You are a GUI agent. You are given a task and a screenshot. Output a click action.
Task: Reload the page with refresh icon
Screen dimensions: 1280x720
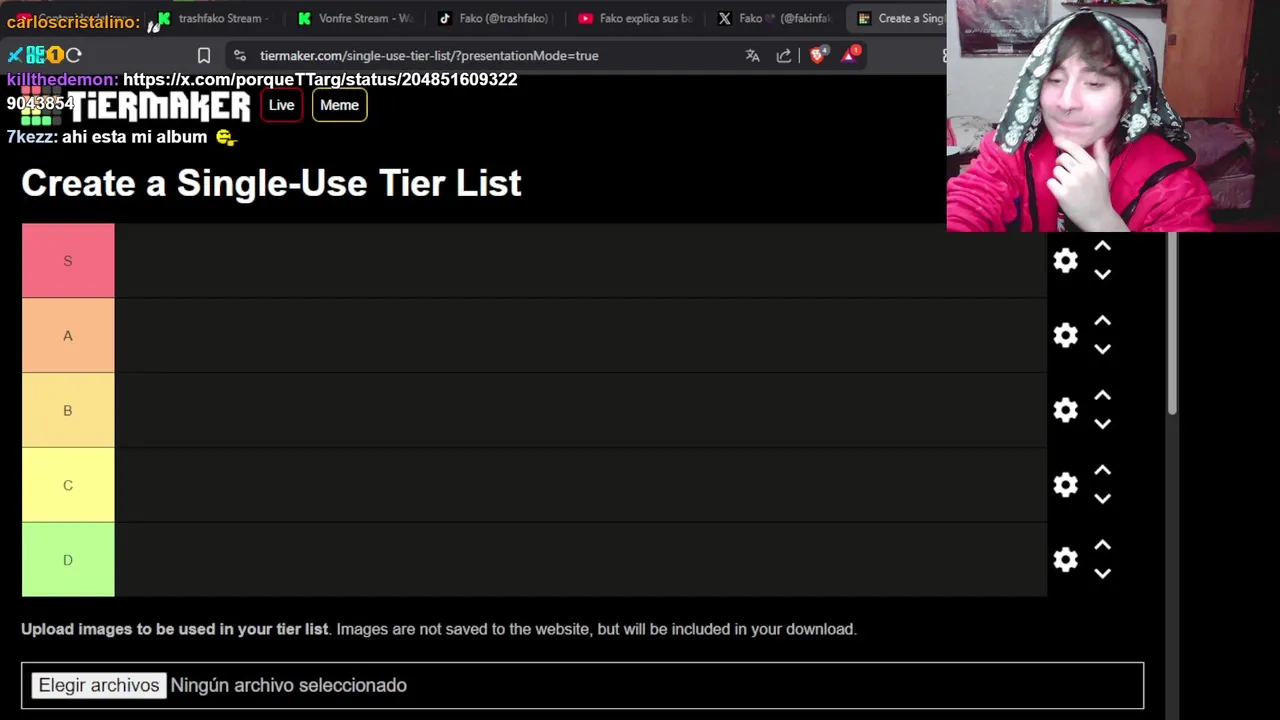tap(73, 55)
